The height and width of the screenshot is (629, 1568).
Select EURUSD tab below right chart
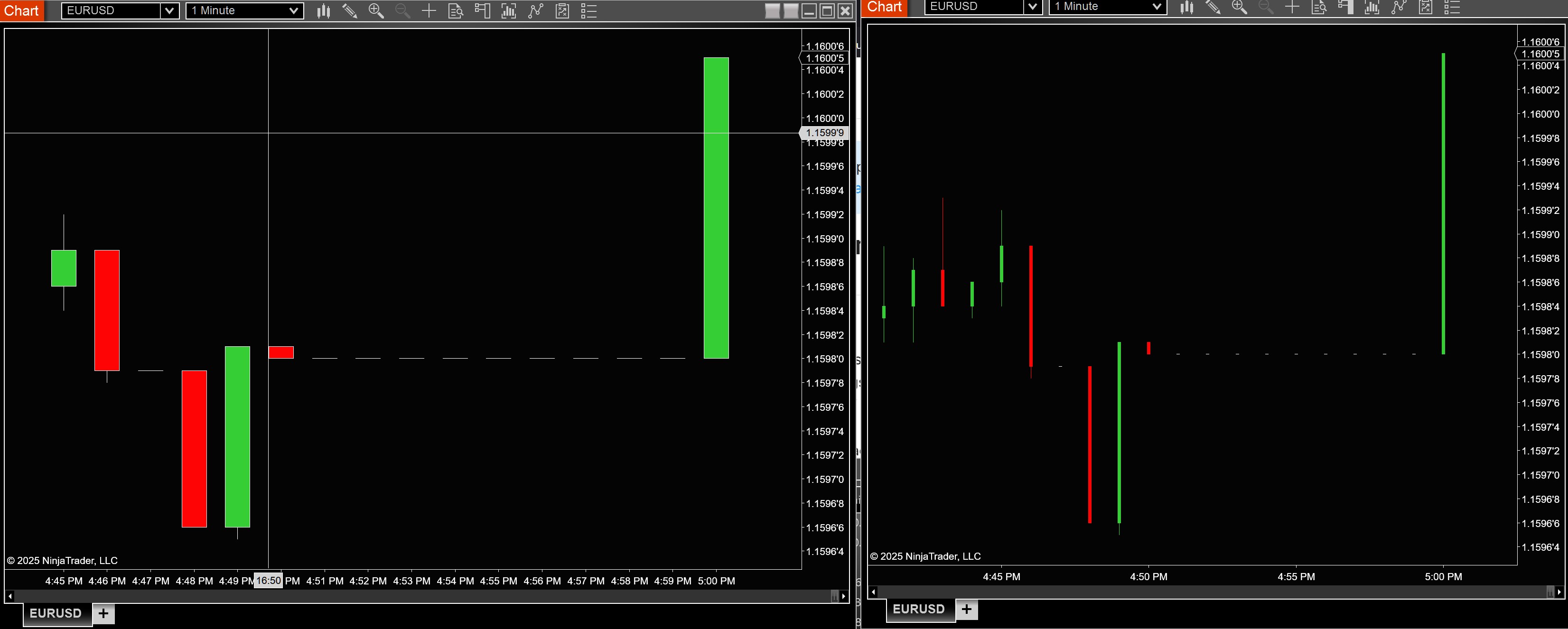(x=918, y=609)
